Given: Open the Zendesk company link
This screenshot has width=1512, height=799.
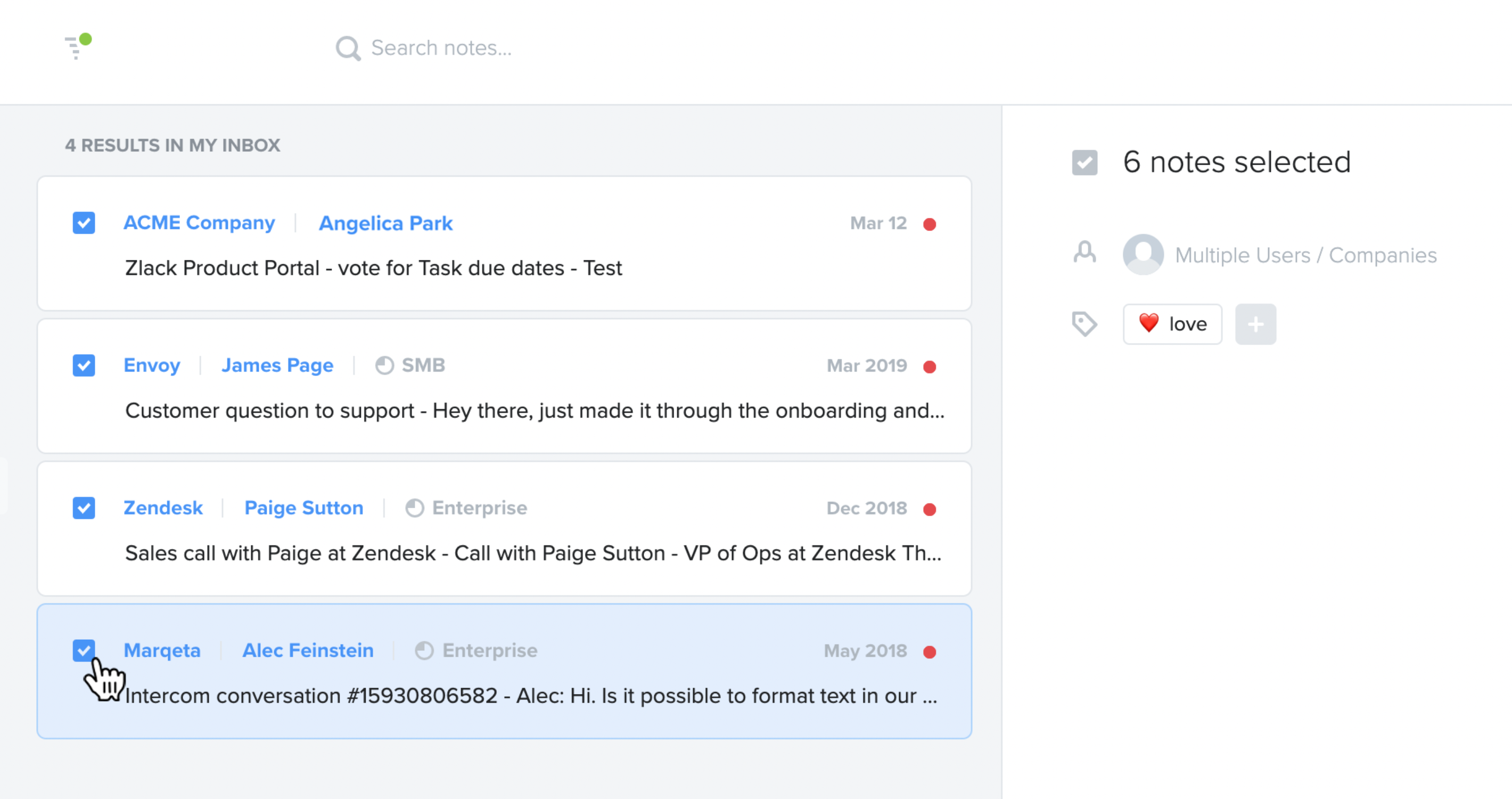Looking at the screenshot, I should tap(163, 508).
